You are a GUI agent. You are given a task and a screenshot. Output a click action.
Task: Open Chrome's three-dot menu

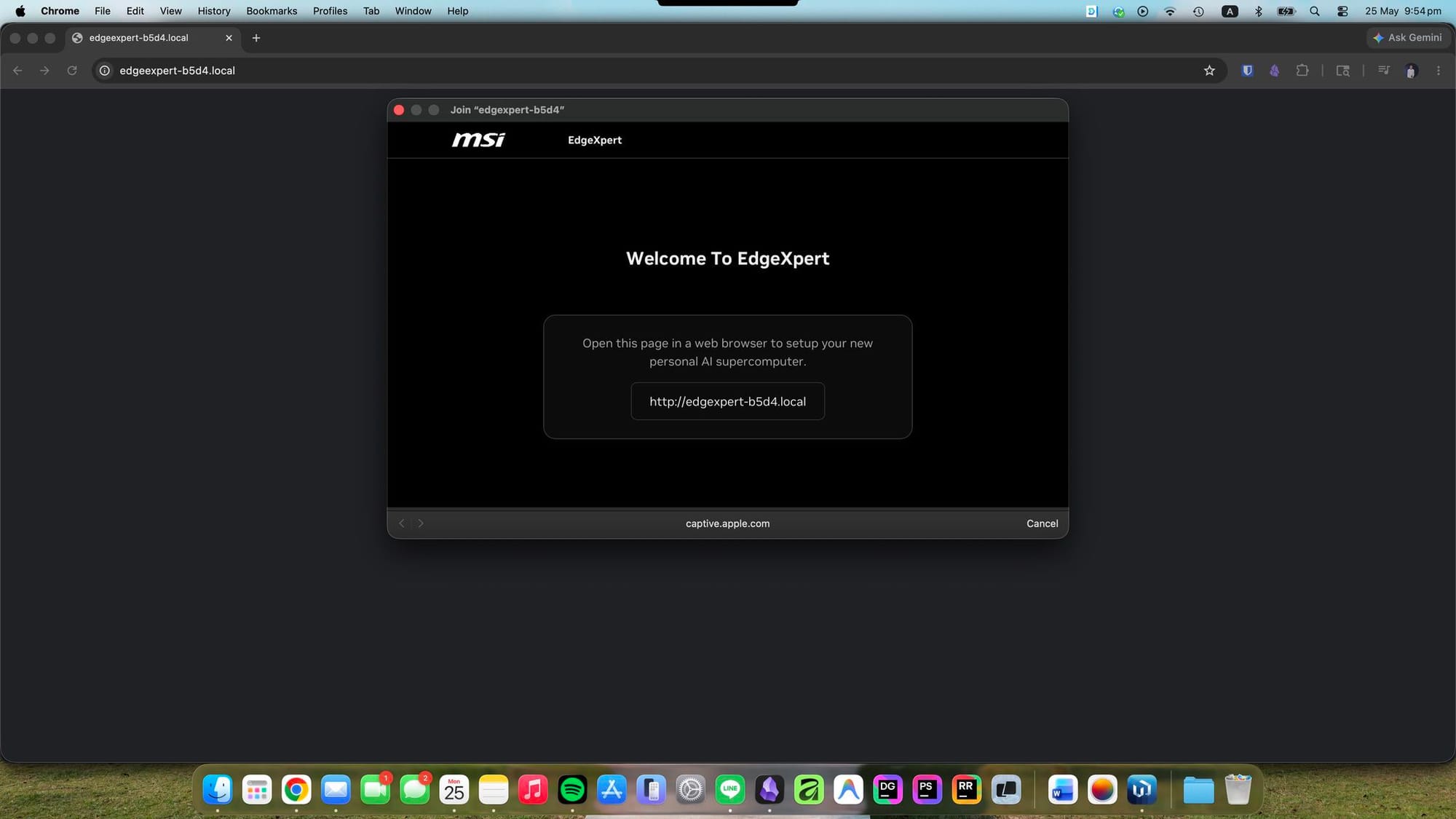click(1438, 71)
